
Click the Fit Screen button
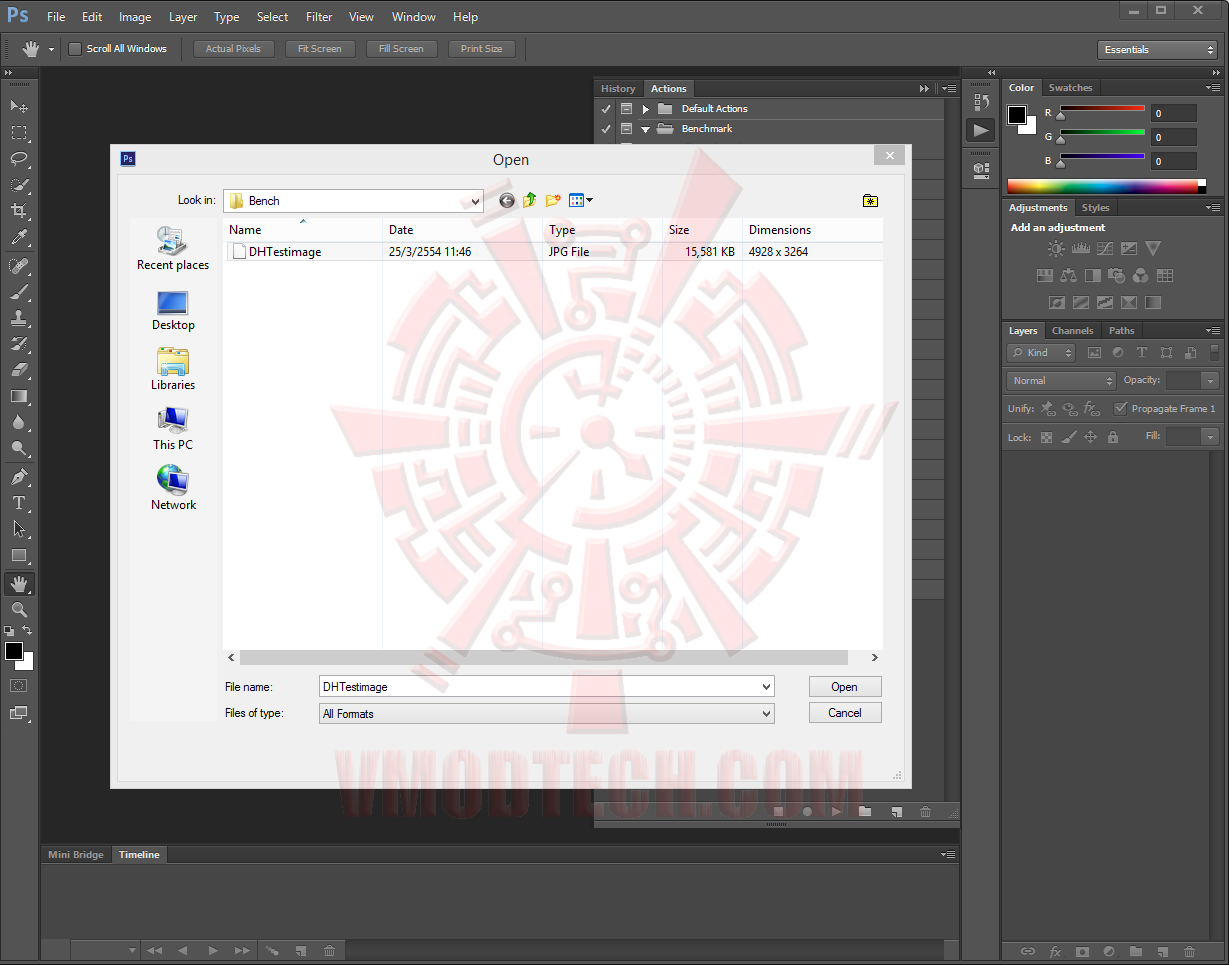[320, 49]
